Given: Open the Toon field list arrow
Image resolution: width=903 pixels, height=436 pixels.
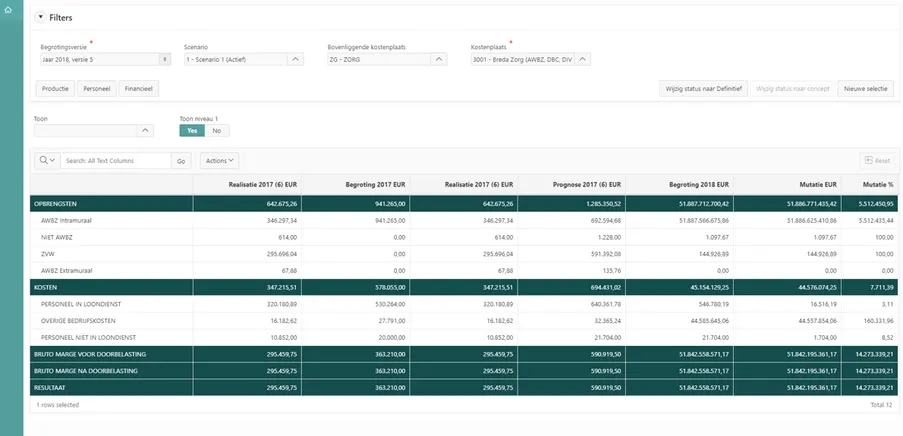Looking at the screenshot, I should [x=145, y=130].
